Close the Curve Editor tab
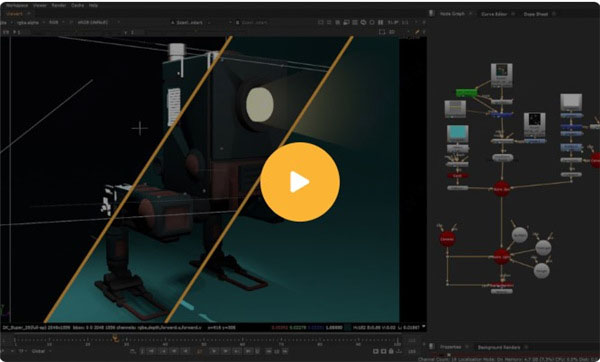Viewport: 600px width, 362px height. point(513,14)
